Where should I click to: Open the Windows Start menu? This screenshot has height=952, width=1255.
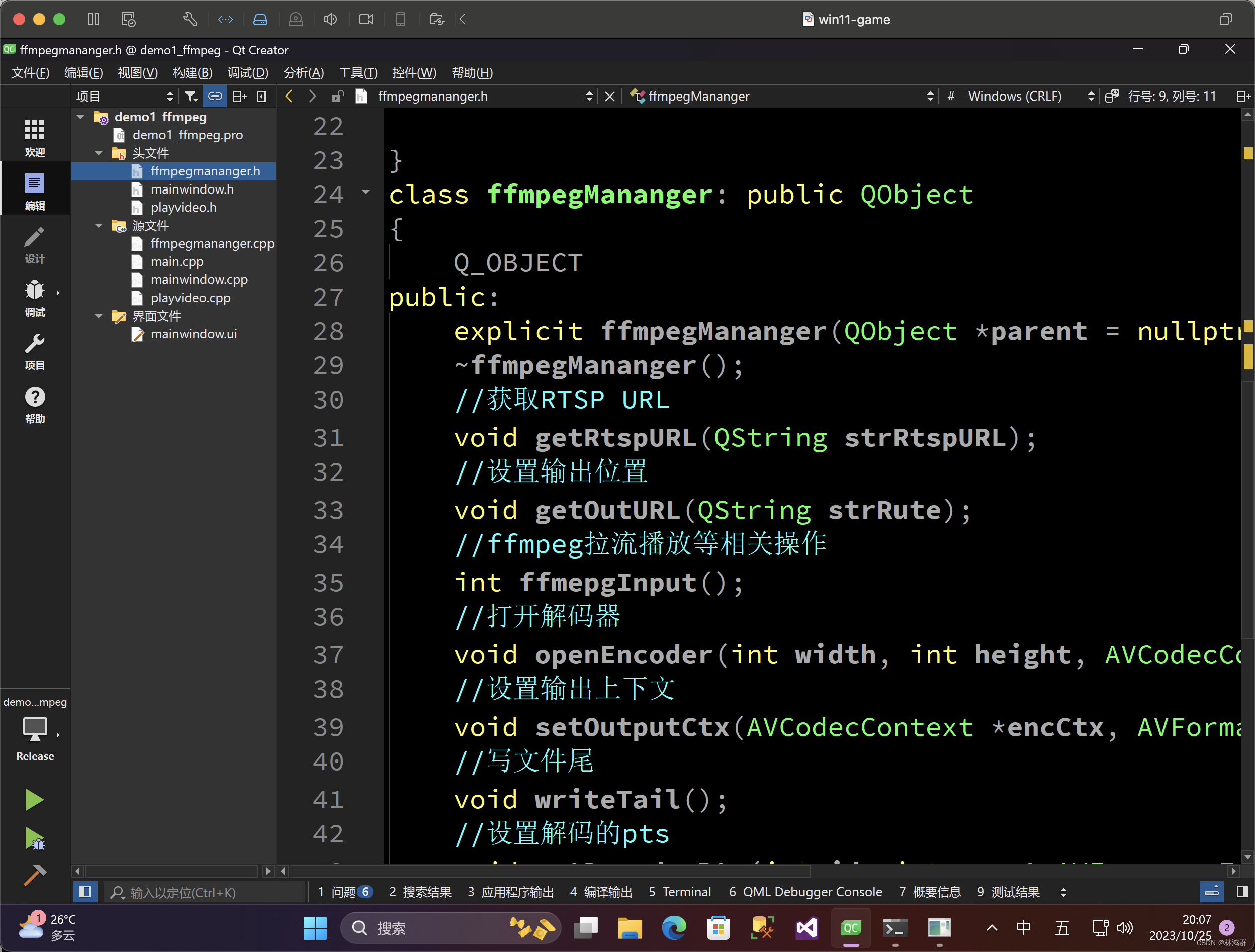315,928
